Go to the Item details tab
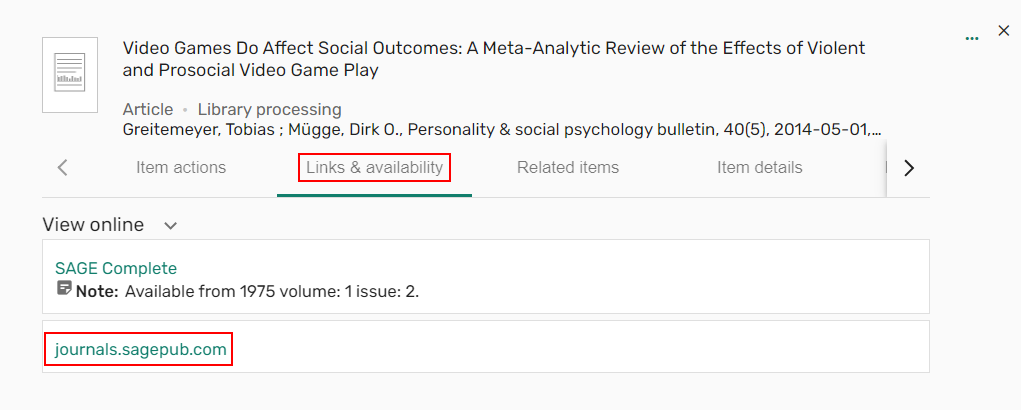This screenshot has width=1021, height=410. [x=759, y=168]
